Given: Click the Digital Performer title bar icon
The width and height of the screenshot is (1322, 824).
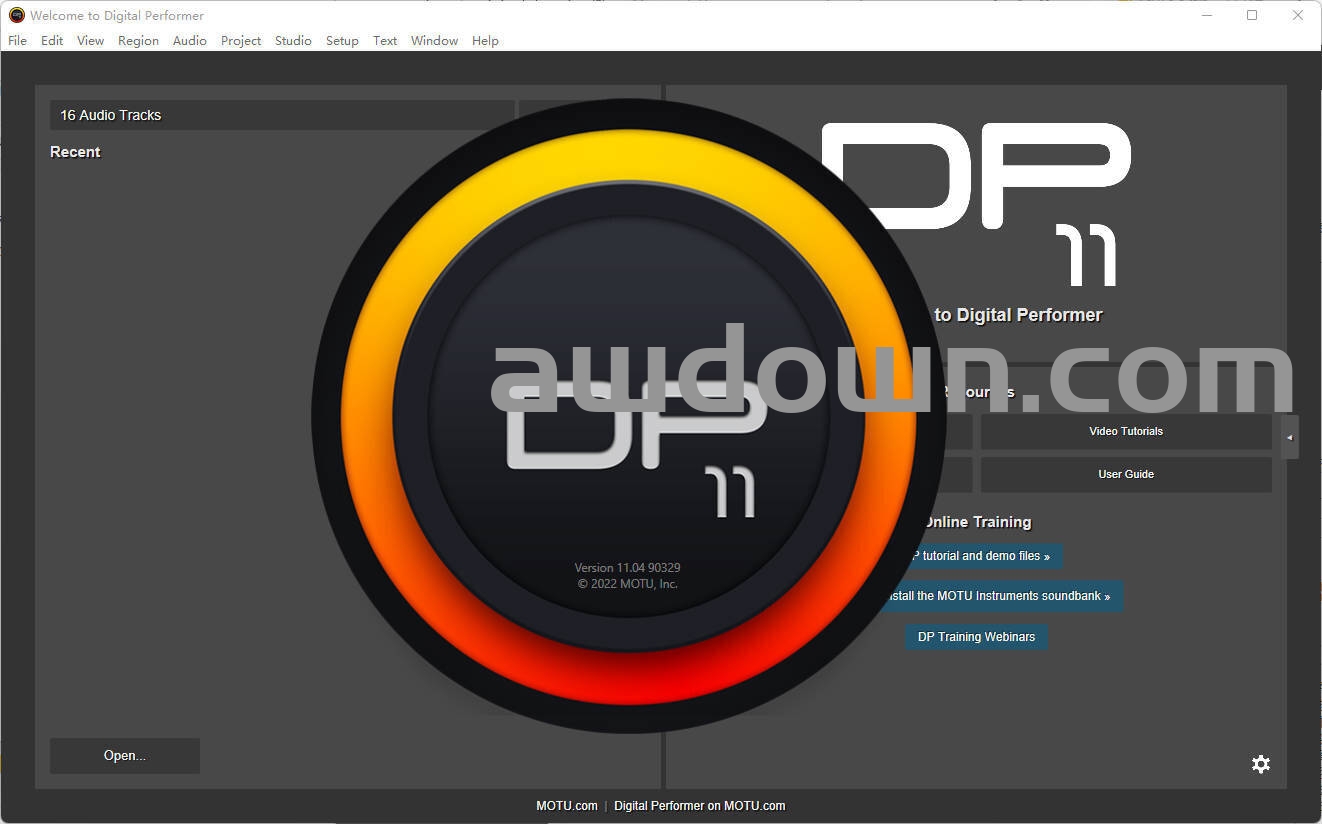Looking at the screenshot, I should [16, 15].
